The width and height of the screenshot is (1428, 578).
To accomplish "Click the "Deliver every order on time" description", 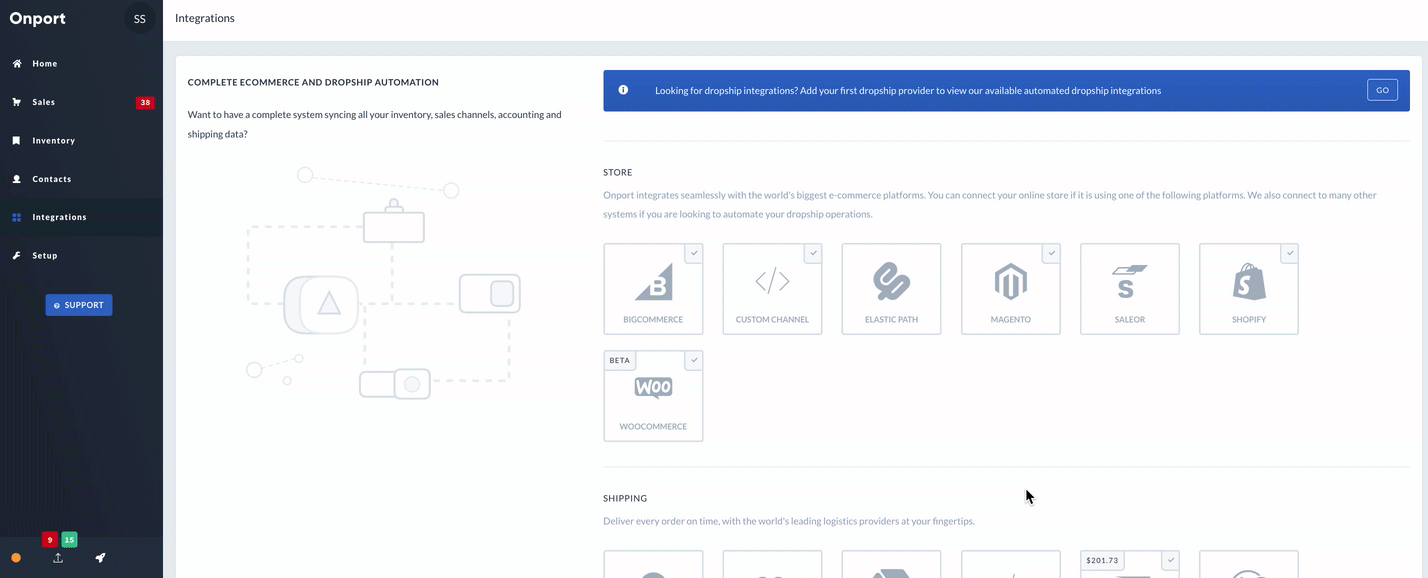I will click(789, 521).
